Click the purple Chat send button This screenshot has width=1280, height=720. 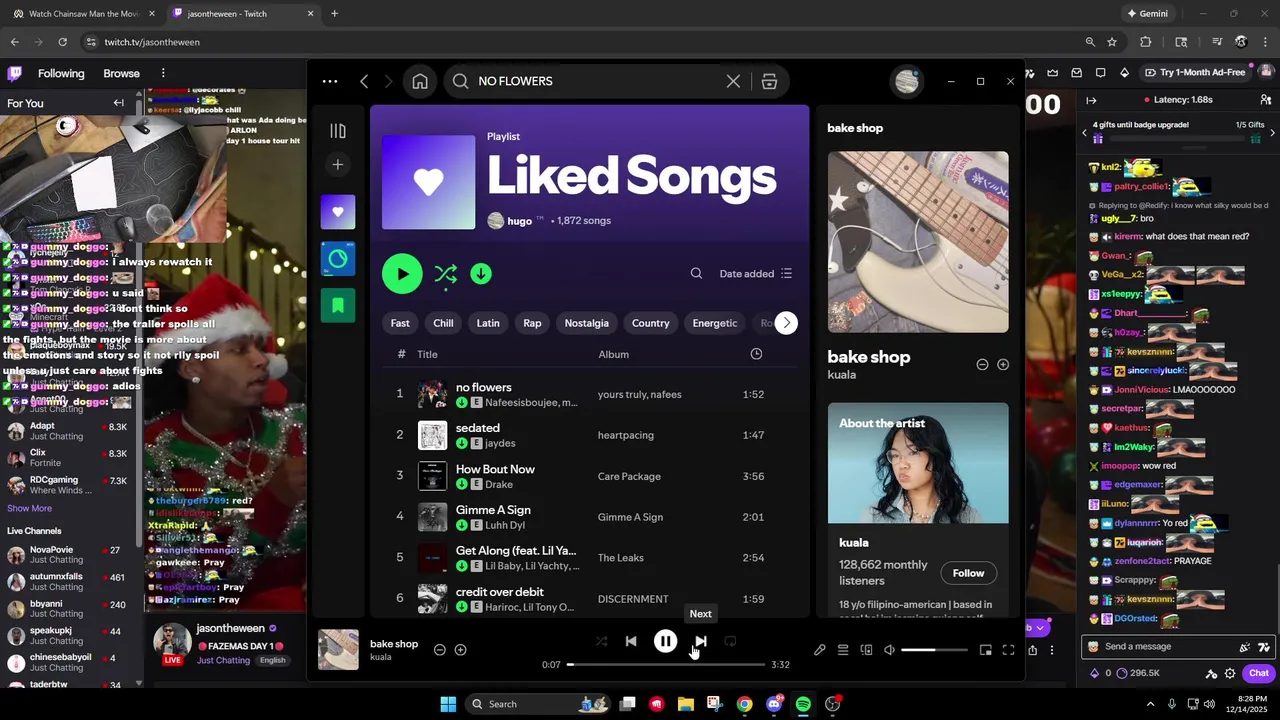pos(1259,673)
